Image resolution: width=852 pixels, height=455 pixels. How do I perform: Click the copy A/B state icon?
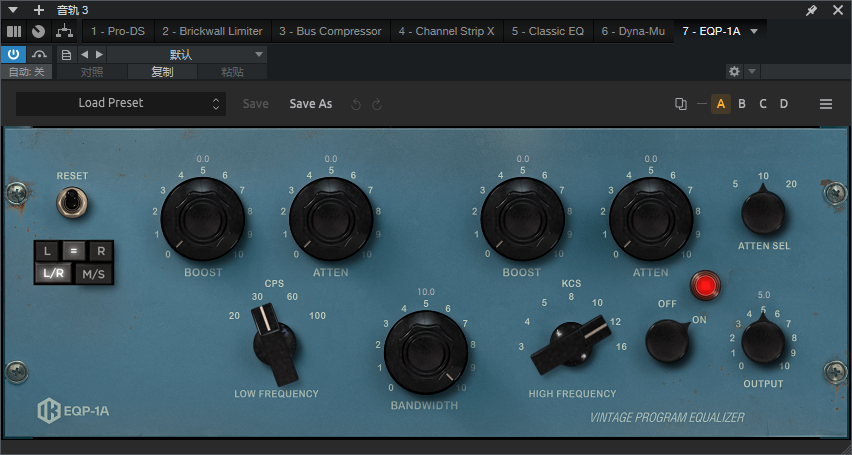click(x=680, y=104)
